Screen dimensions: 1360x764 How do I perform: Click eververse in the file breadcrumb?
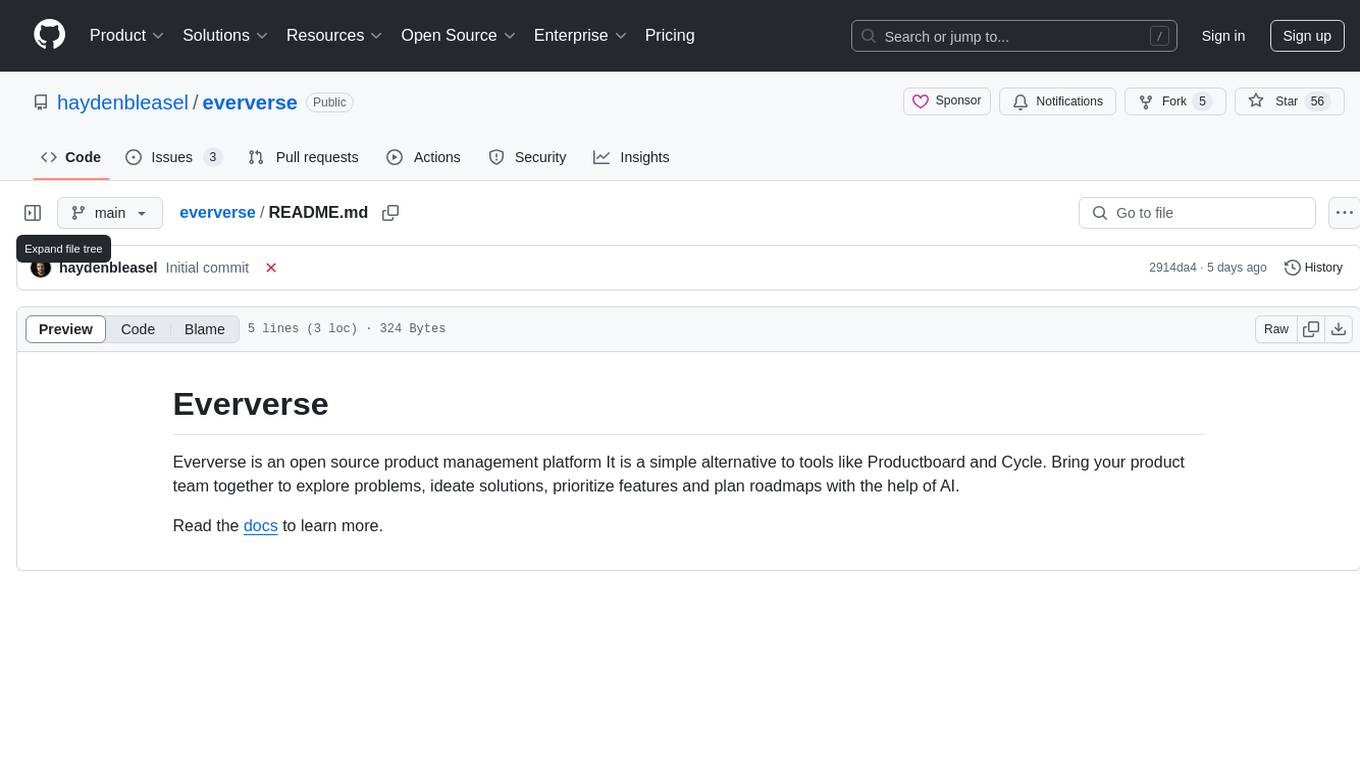[x=217, y=212]
